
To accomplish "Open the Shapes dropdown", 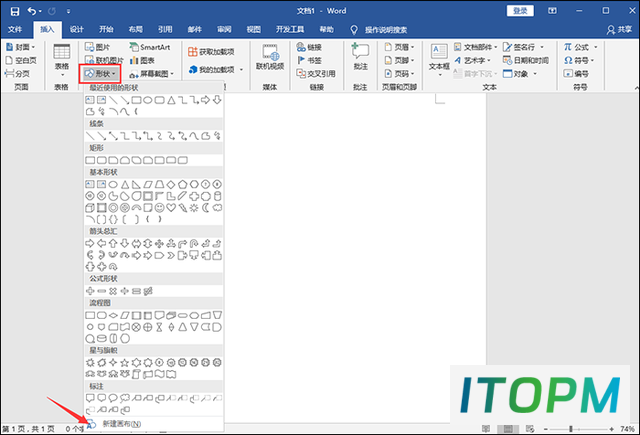I will point(101,74).
